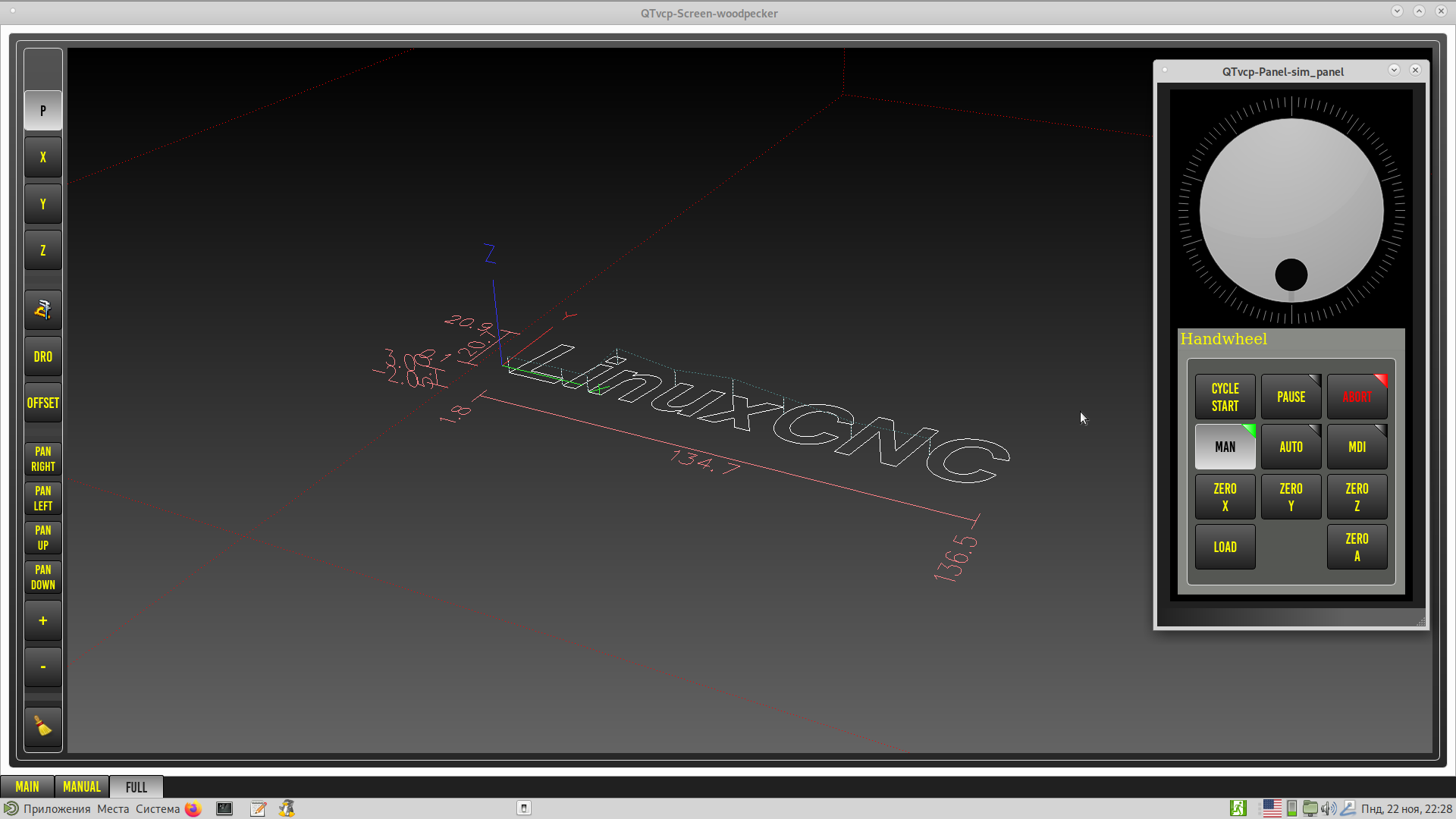Open the woodpecker window title menu chevron

pyautogui.click(x=1397, y=11)
